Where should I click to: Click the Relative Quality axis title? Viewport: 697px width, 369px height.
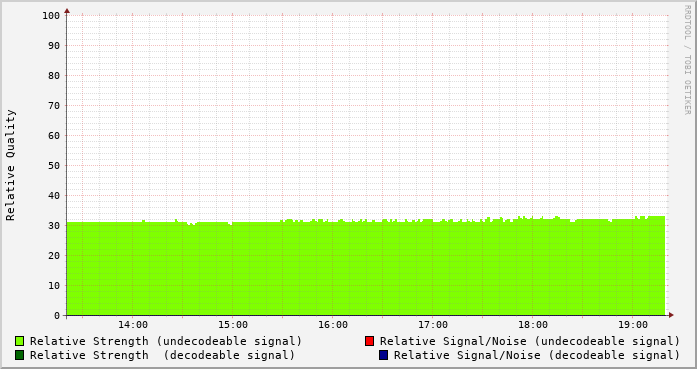click(11, 165)
